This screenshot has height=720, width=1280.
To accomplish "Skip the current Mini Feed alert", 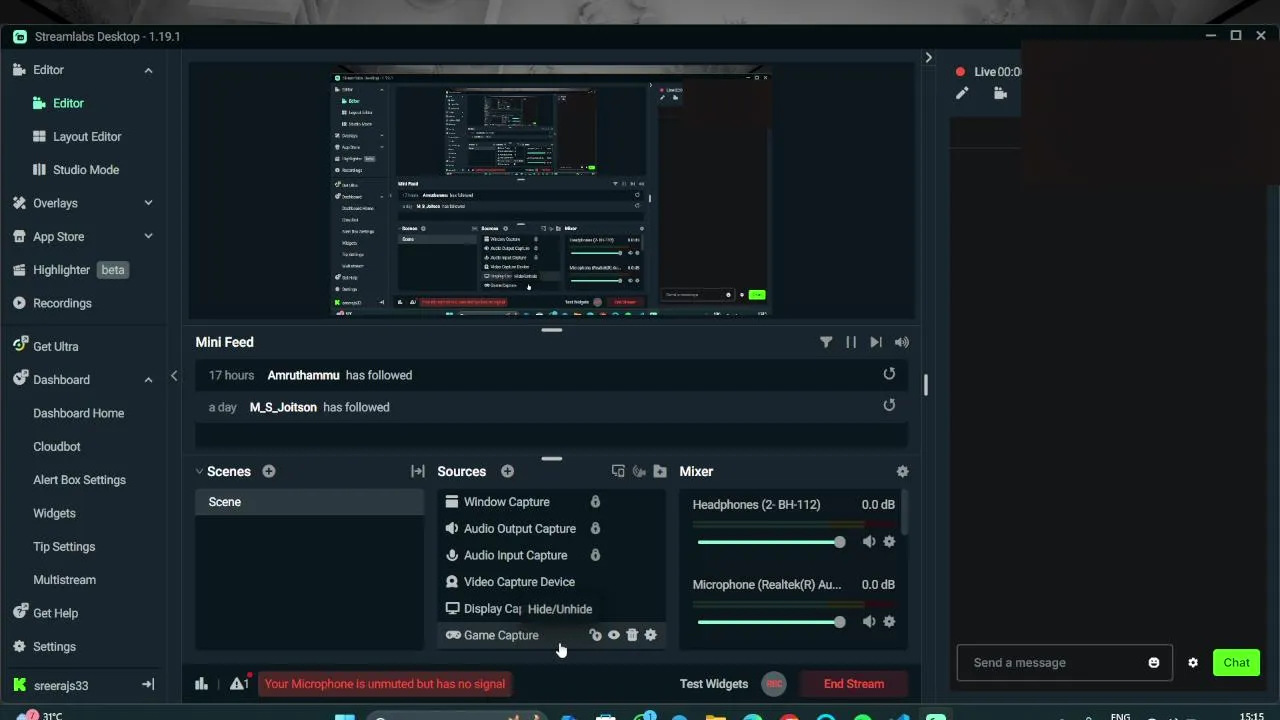I will 876,342.
